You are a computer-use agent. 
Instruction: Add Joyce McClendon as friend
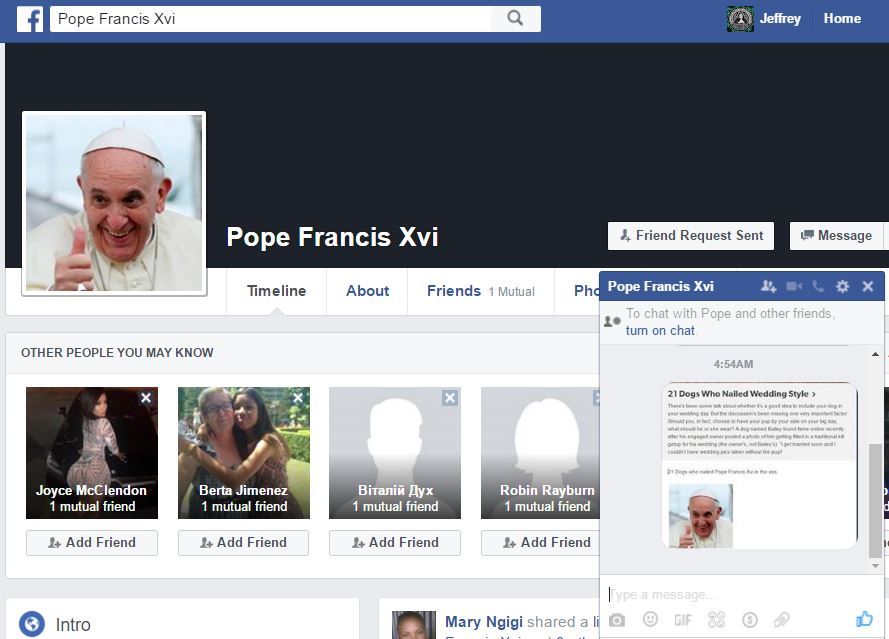pos(92,543)
